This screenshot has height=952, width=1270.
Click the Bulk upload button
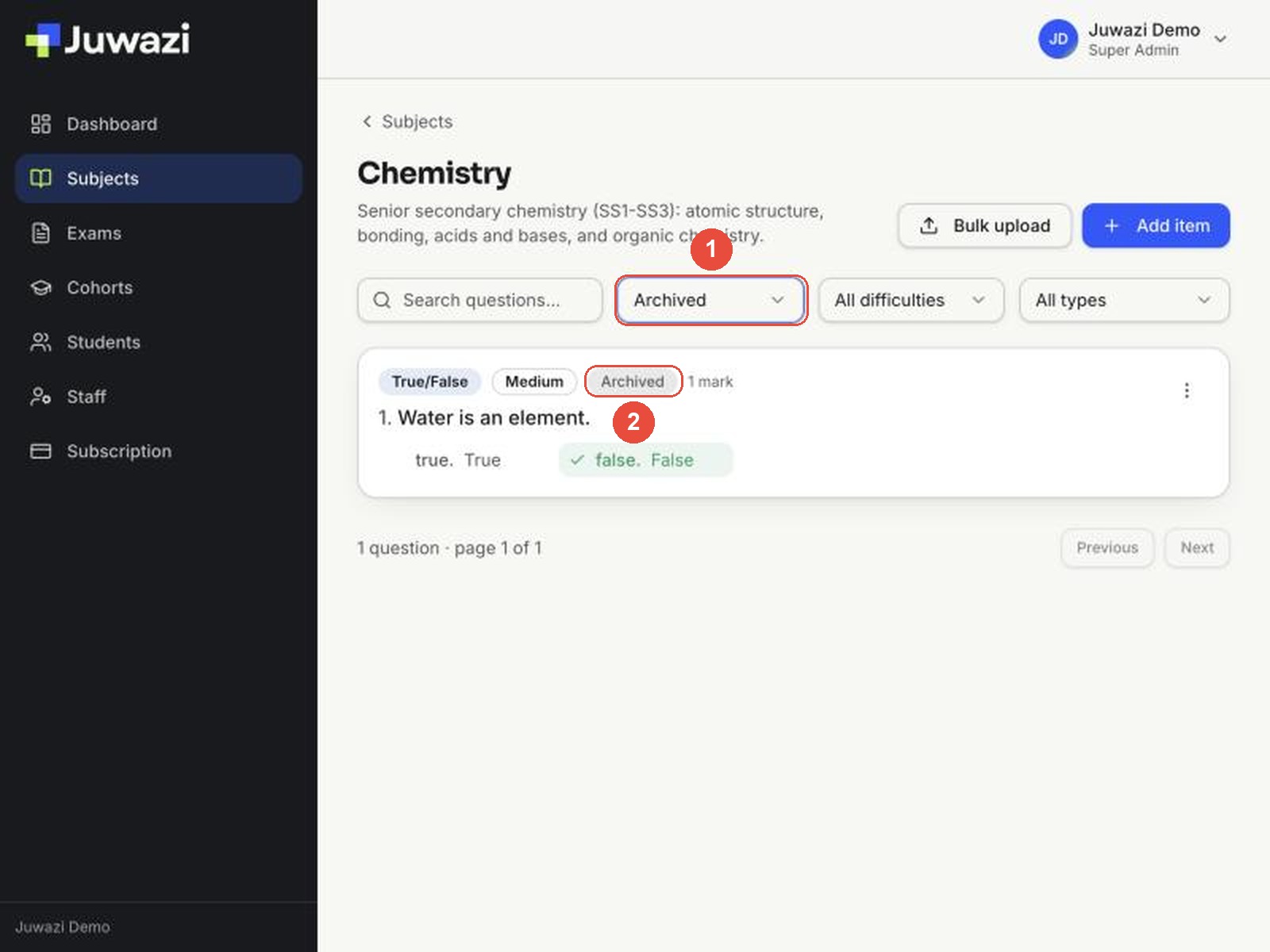[x=985, y=225]
